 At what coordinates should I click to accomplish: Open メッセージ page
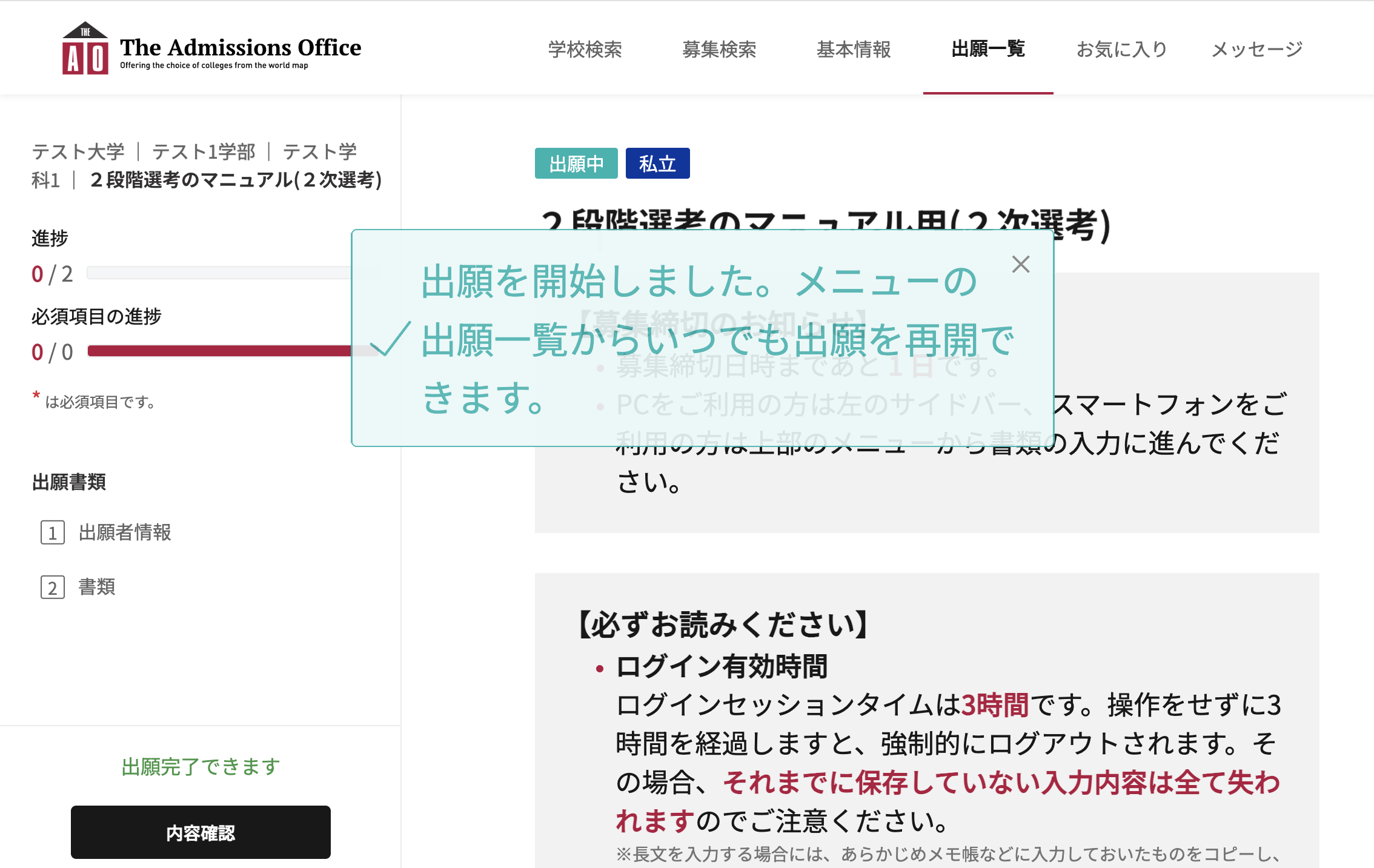click(x=1256, y=49)
